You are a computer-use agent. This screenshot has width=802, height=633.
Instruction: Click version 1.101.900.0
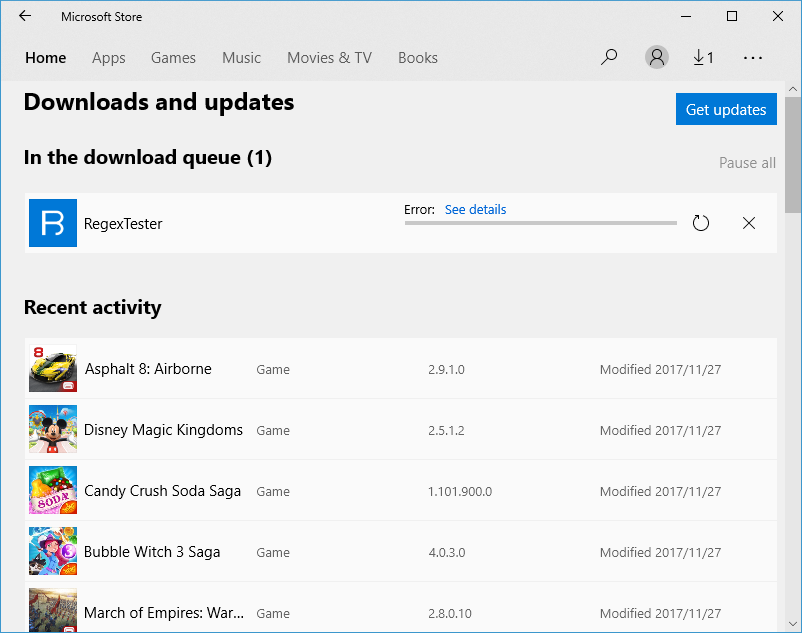pos(460,491)
